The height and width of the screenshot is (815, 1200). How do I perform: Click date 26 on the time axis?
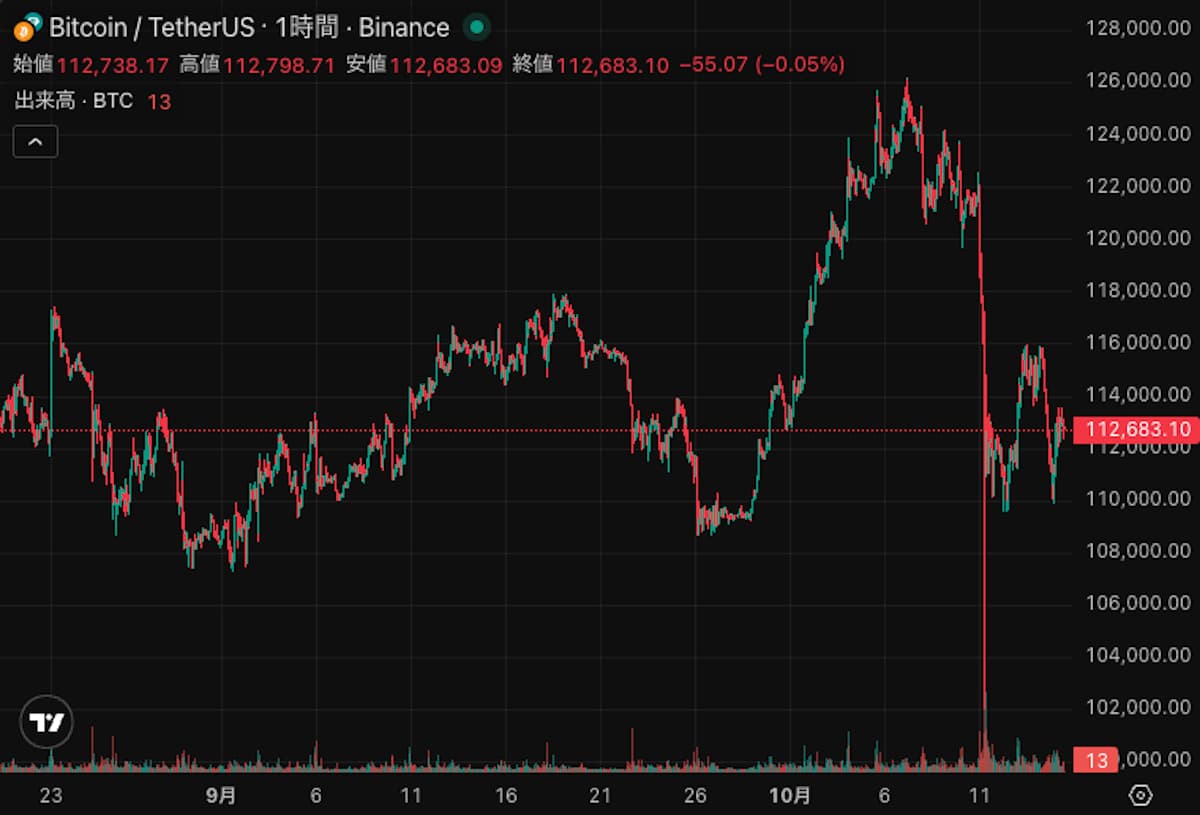pyautogui.click(x=694, y=795)
